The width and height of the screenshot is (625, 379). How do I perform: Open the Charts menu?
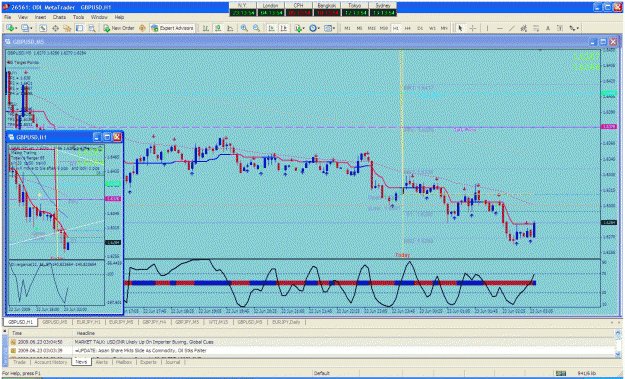click(59, 18)
